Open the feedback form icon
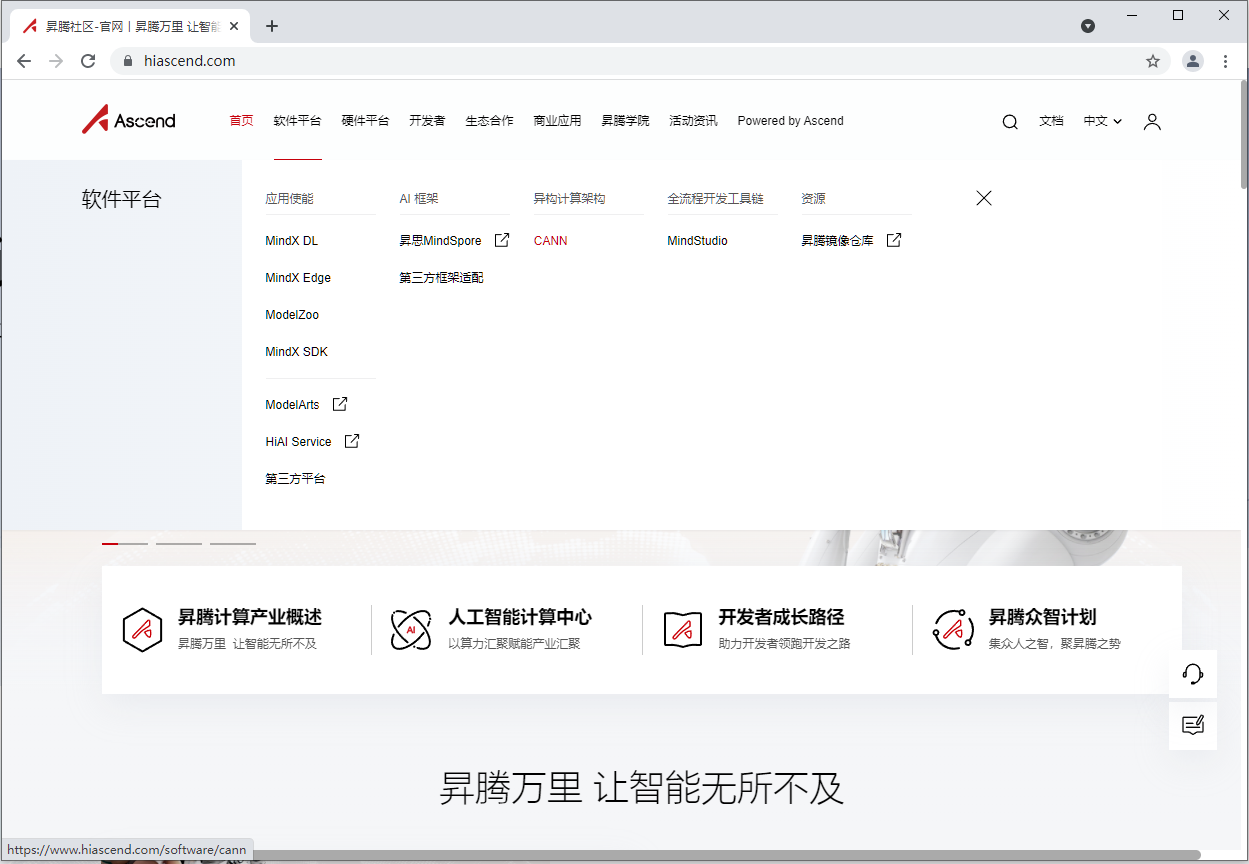Screen dimensions: 1249x864 click(1193, 726)
